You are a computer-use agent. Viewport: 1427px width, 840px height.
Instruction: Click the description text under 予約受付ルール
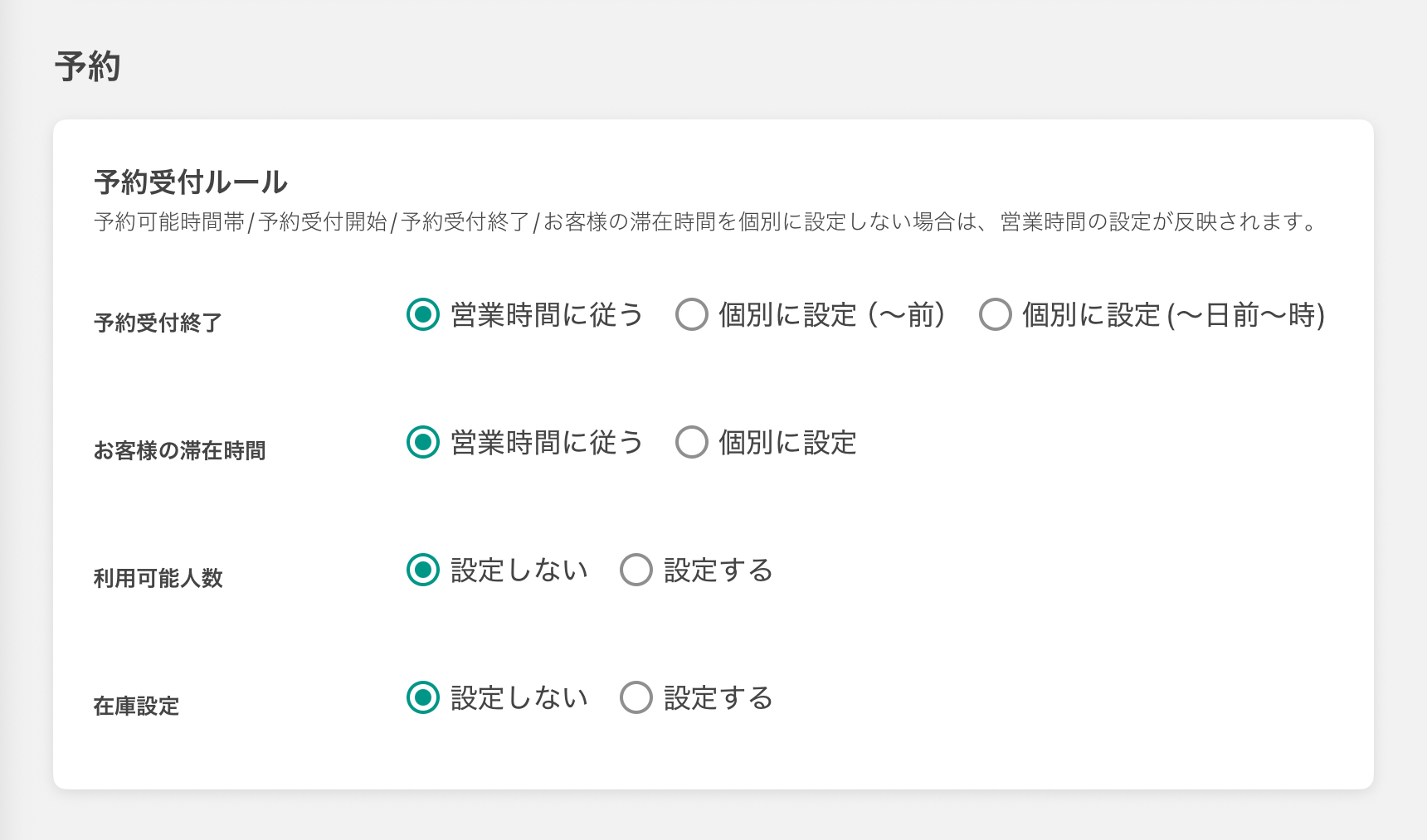click(x=705, y=222)
